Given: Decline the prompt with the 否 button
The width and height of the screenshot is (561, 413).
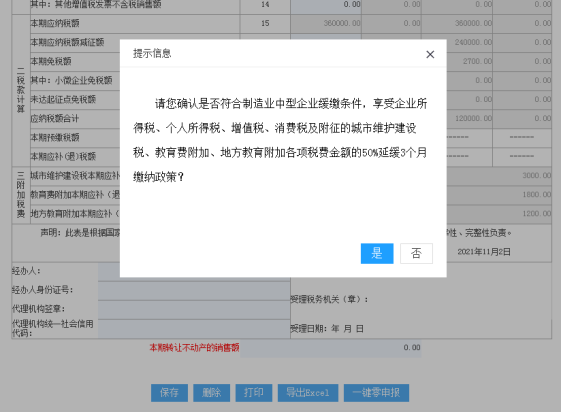Looking at the screenshot, I should (x=416, y=253).
